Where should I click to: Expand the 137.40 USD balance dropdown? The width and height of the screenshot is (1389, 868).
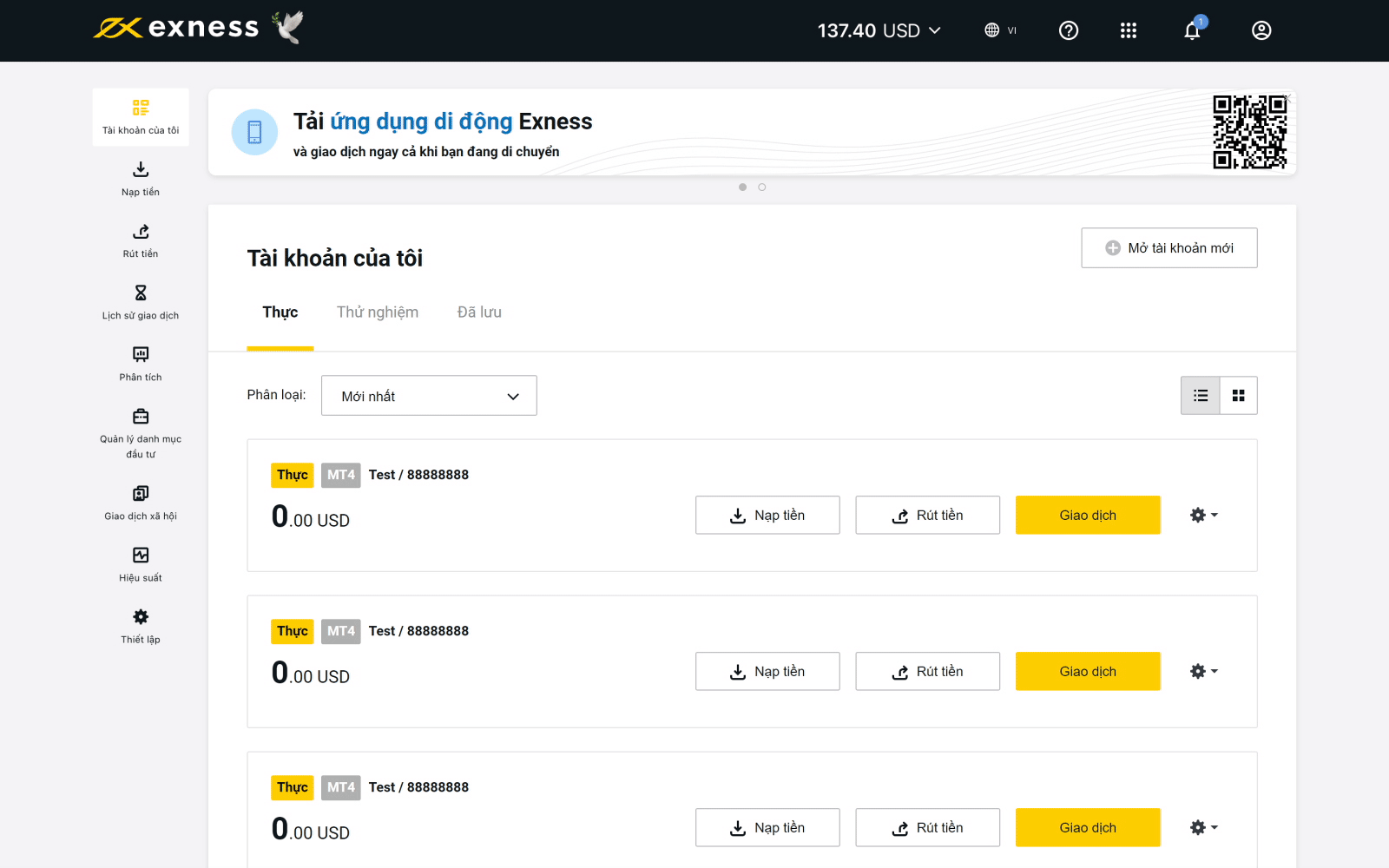(879, 30)
